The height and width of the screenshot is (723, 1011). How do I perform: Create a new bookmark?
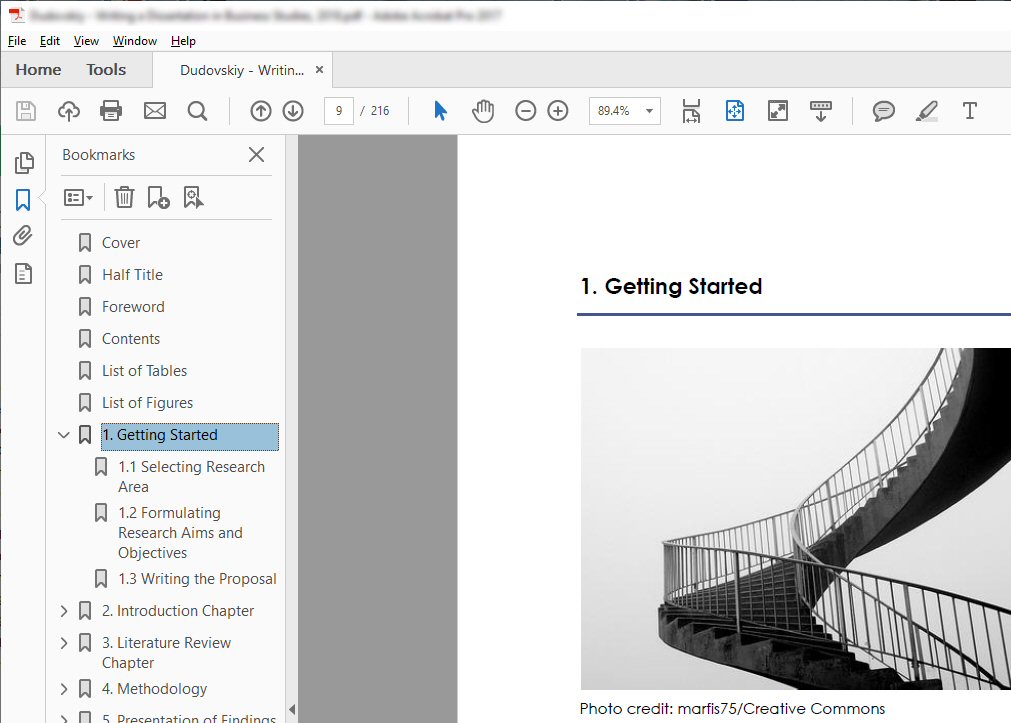point(158,197)
